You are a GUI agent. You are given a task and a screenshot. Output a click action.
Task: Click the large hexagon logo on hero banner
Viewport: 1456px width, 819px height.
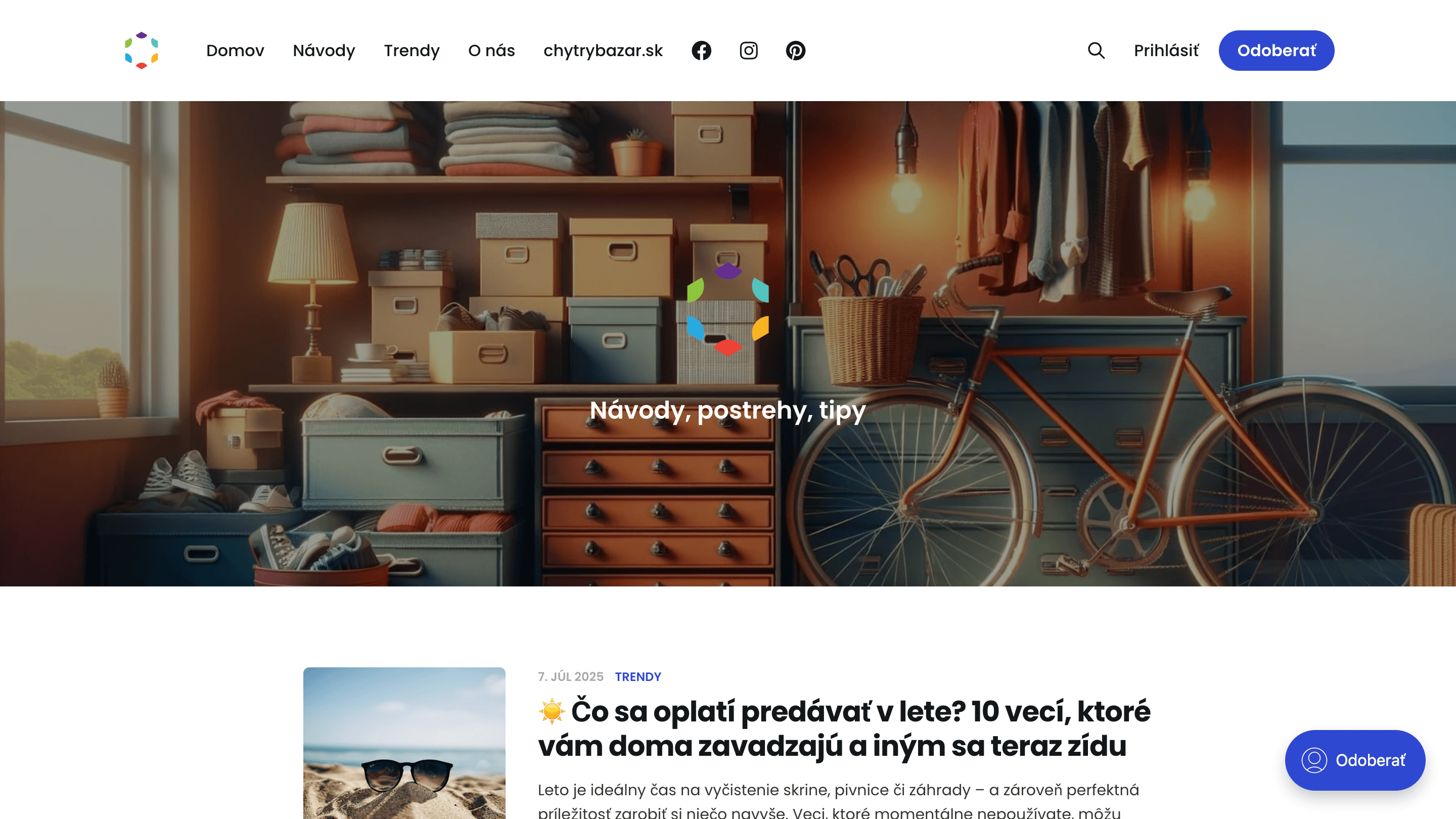tap(727, 309)
